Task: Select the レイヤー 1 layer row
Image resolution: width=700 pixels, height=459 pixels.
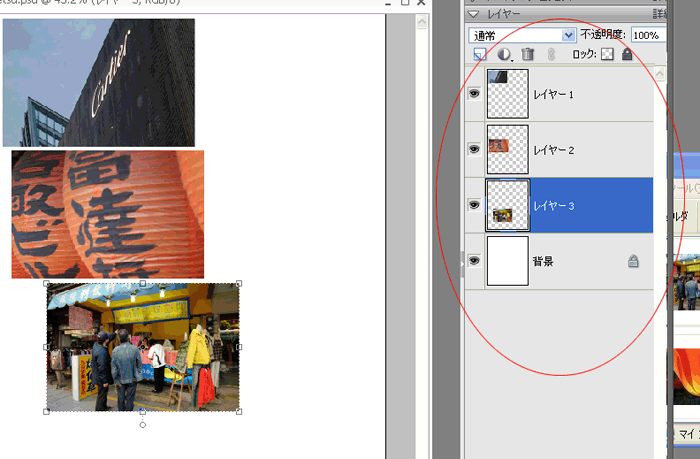Action: coord(590,93)
